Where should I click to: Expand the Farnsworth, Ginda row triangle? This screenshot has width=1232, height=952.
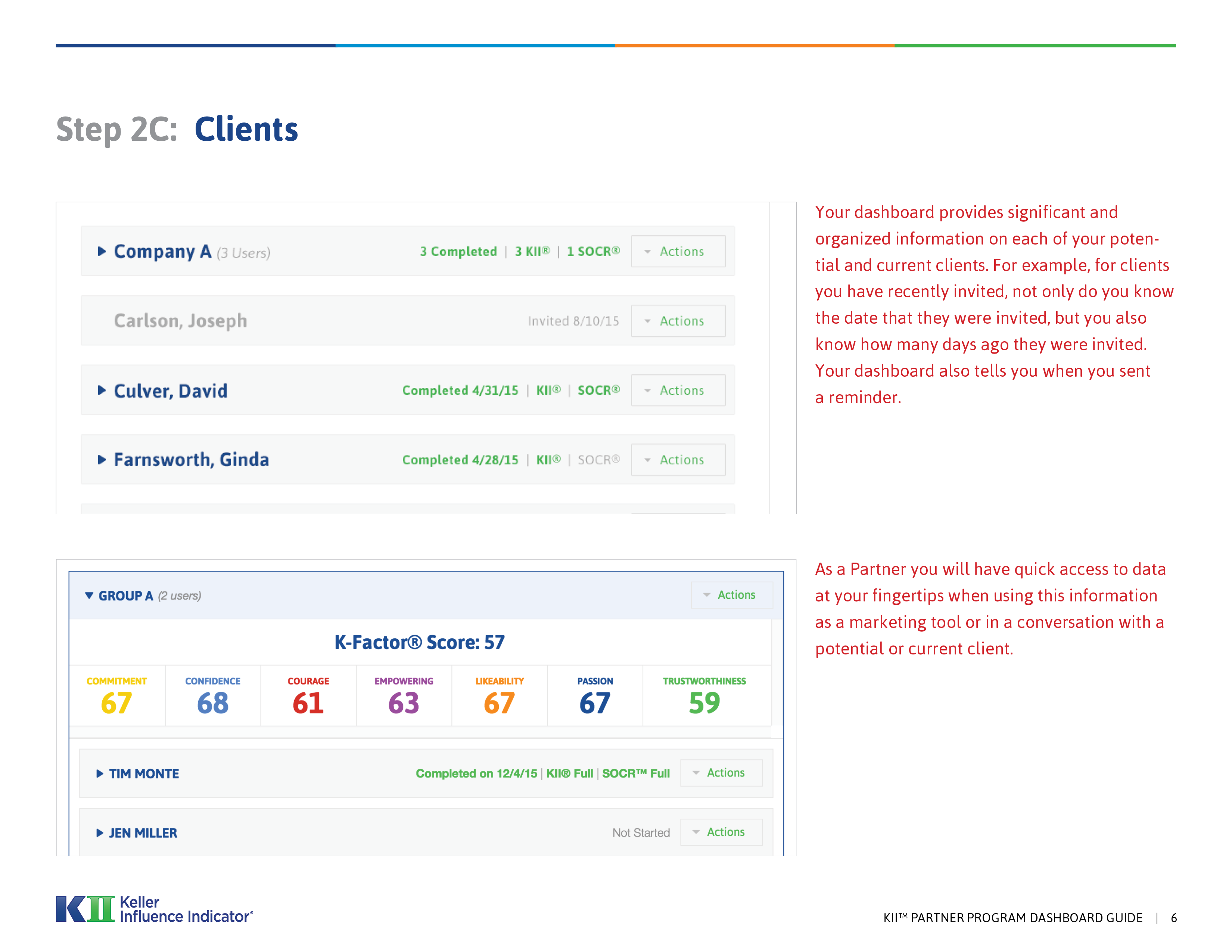pos(102,460)
